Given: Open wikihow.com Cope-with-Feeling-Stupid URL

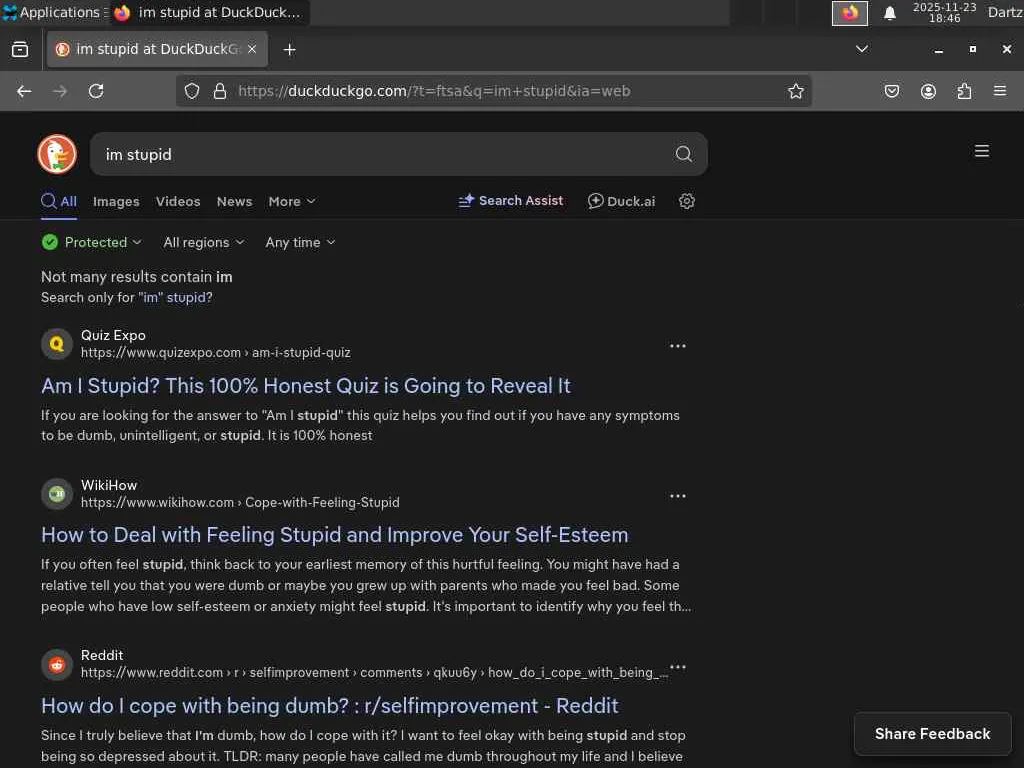Looking at the screenshot, I should 240,503.
